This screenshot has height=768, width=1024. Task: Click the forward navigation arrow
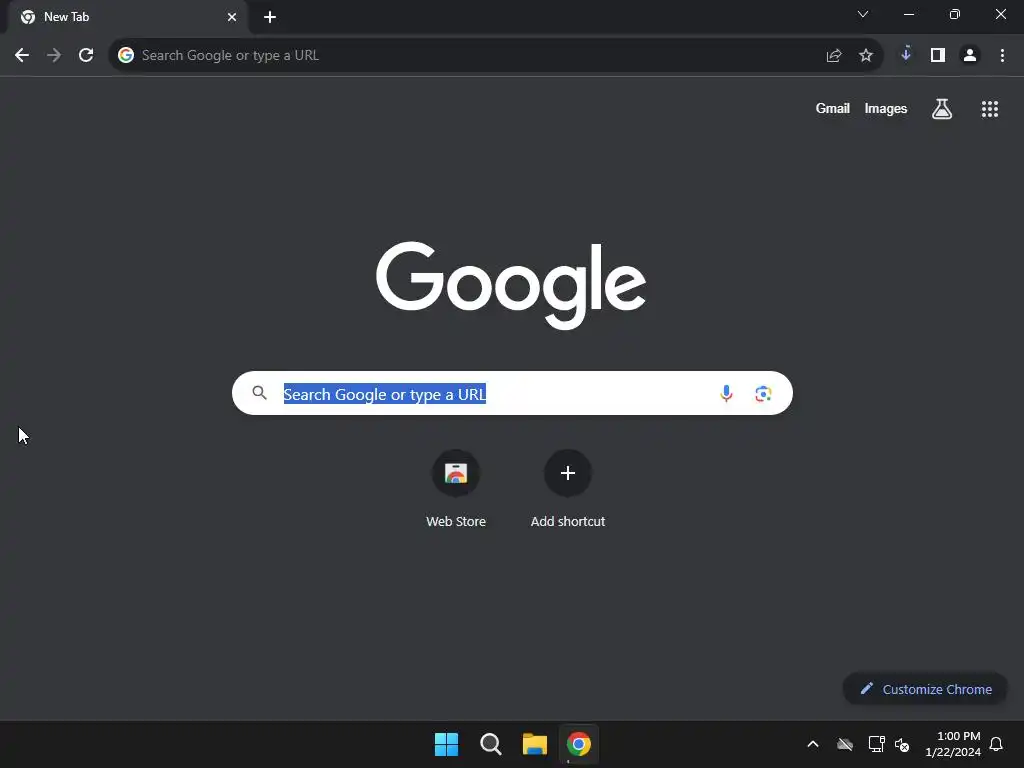(54, 56)
